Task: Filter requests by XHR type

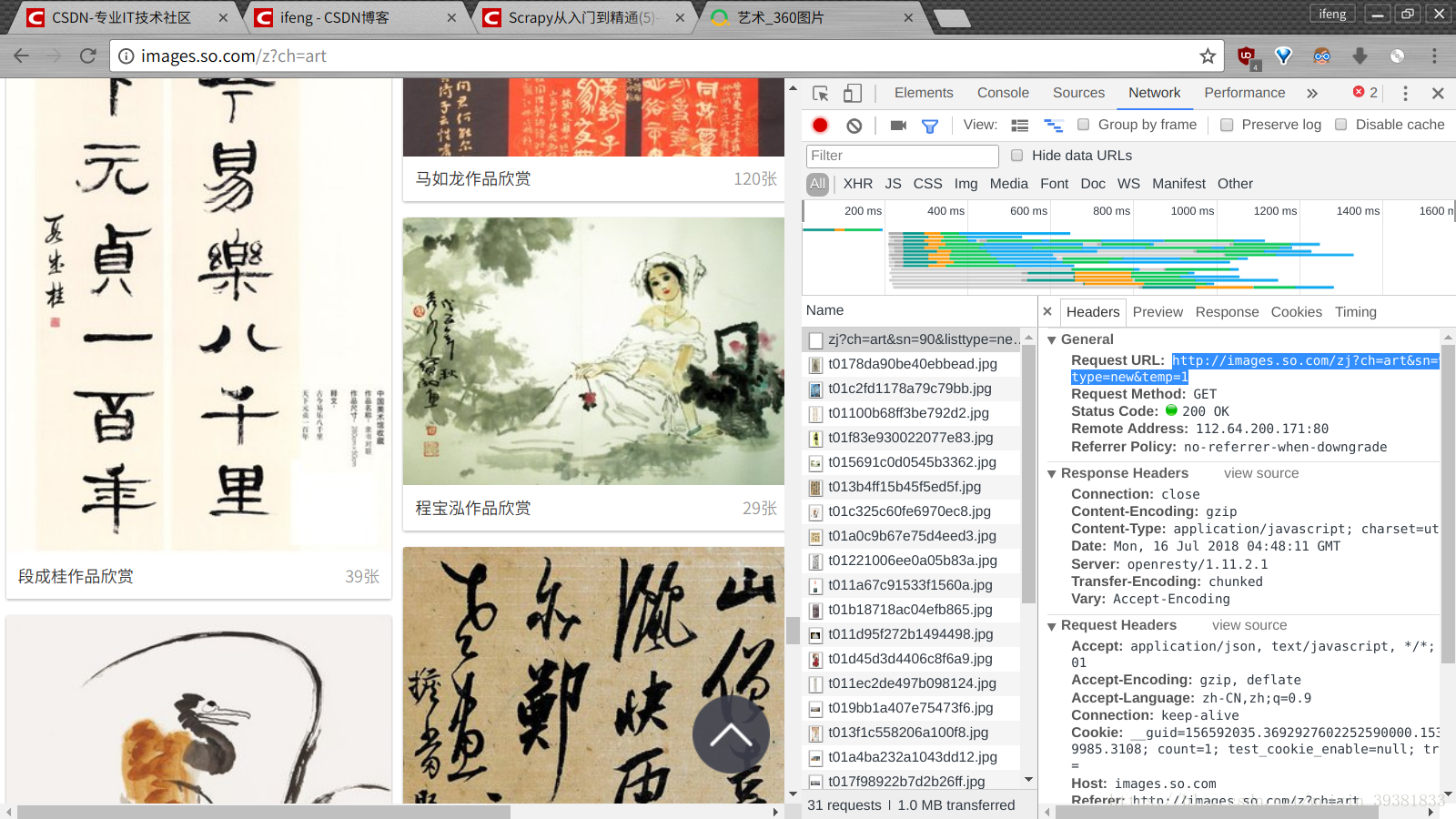Action: (857, 184)
